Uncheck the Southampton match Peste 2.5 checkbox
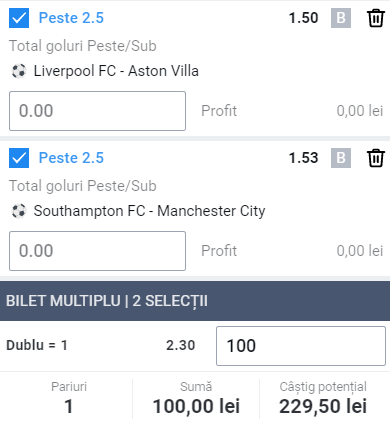390x424 pixels. tap(19, 158)
